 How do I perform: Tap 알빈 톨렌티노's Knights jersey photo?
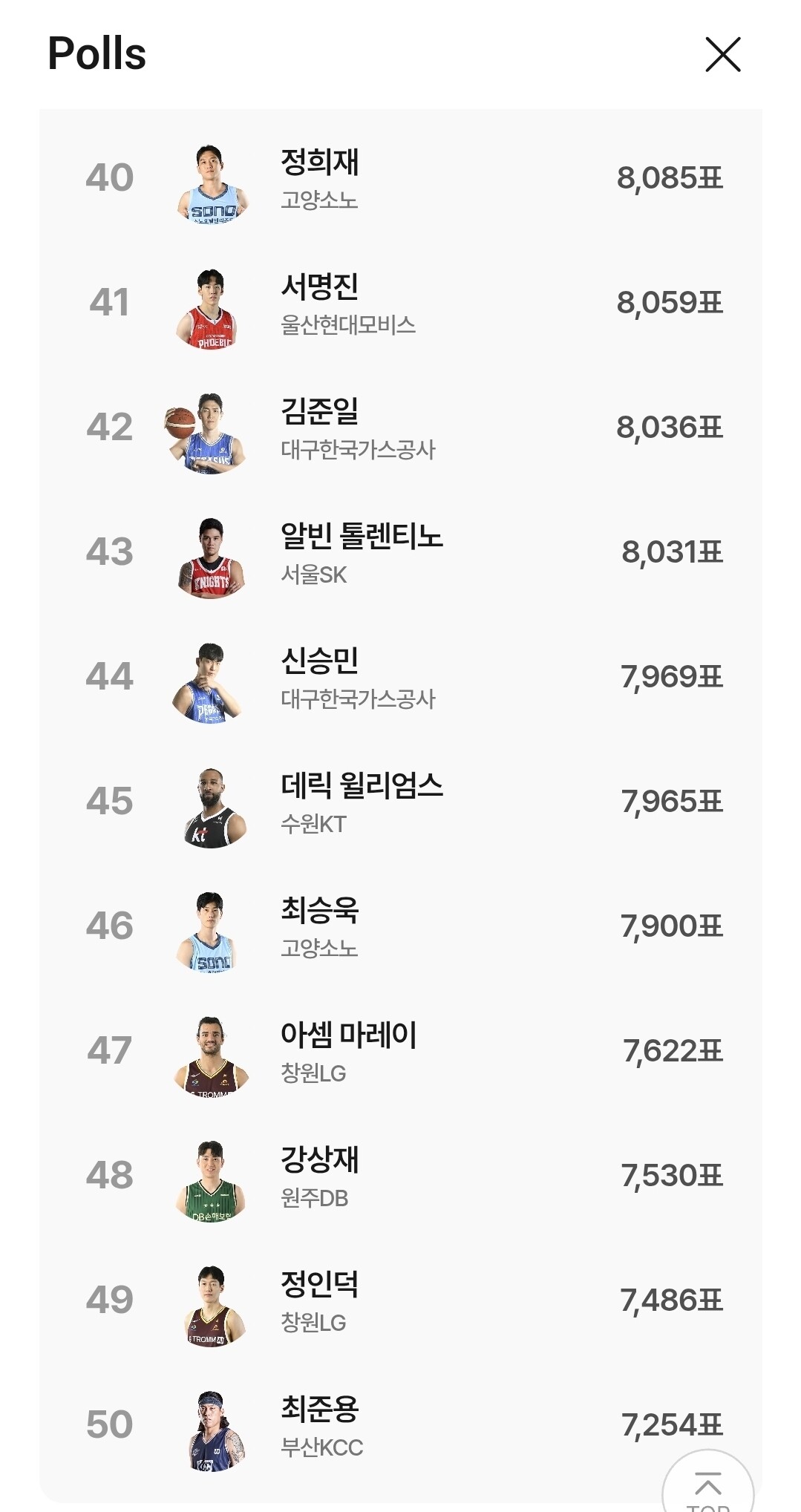(x=212, y=558)
